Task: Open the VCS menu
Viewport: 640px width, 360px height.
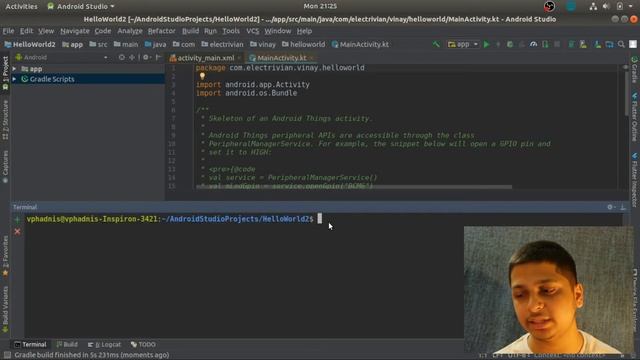Action: click(x=253, y=31)
